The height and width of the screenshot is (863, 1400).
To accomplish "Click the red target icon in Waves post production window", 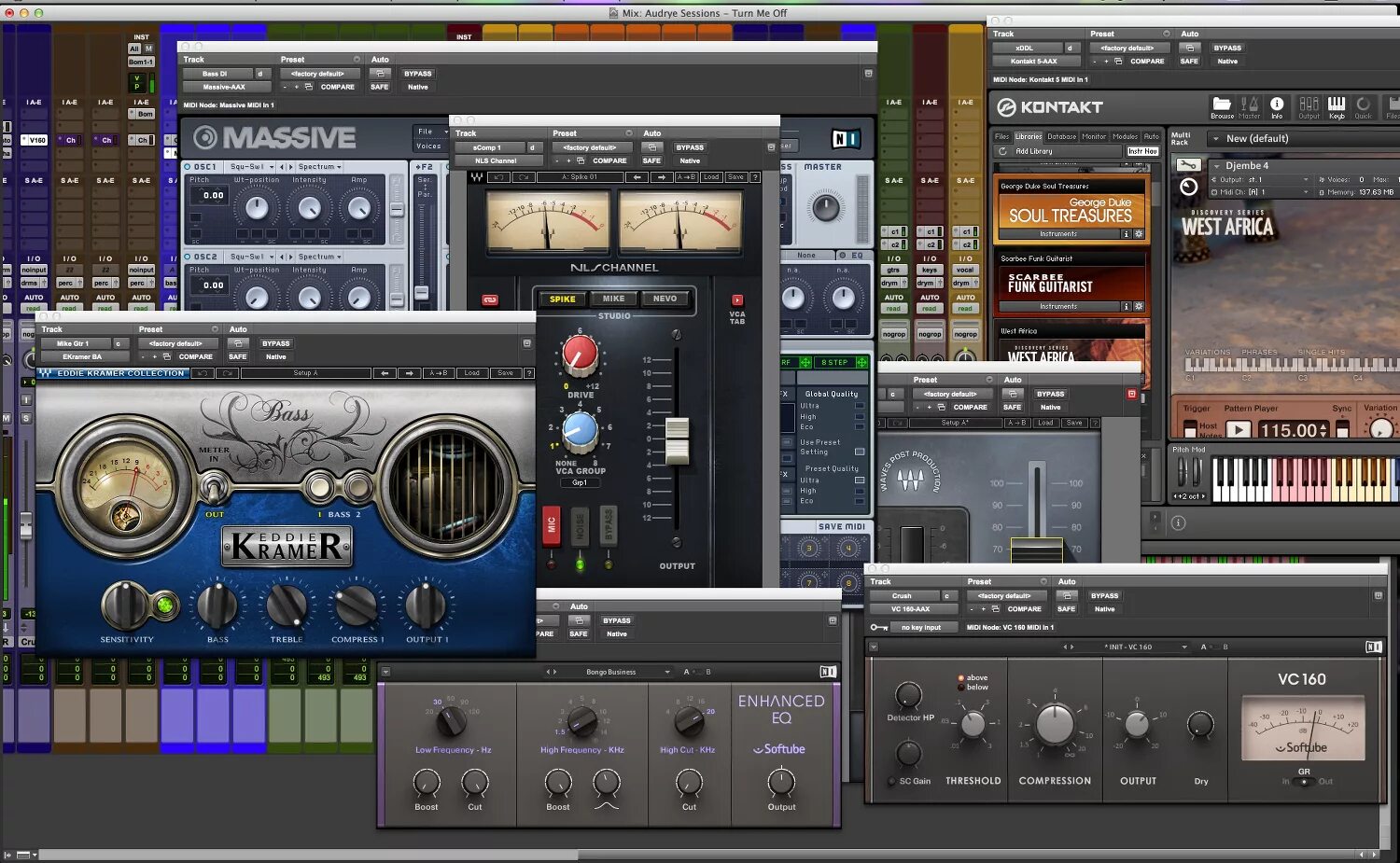I will pyautogui.click(x=1132, y=394).
